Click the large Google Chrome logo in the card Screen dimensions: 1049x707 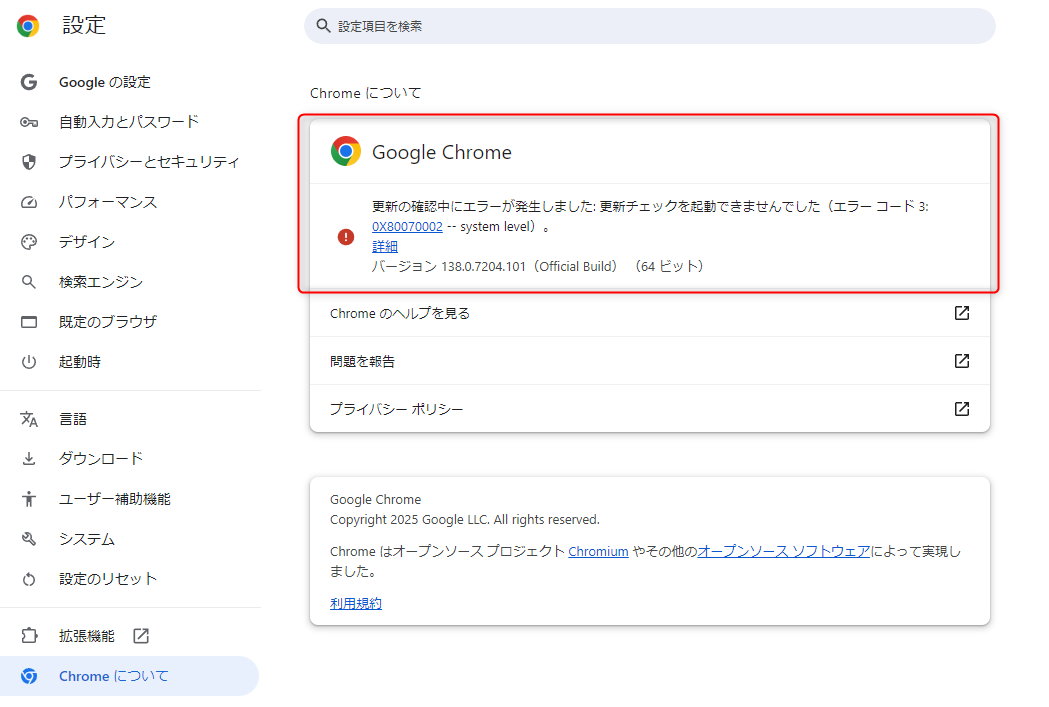point(346,152)
